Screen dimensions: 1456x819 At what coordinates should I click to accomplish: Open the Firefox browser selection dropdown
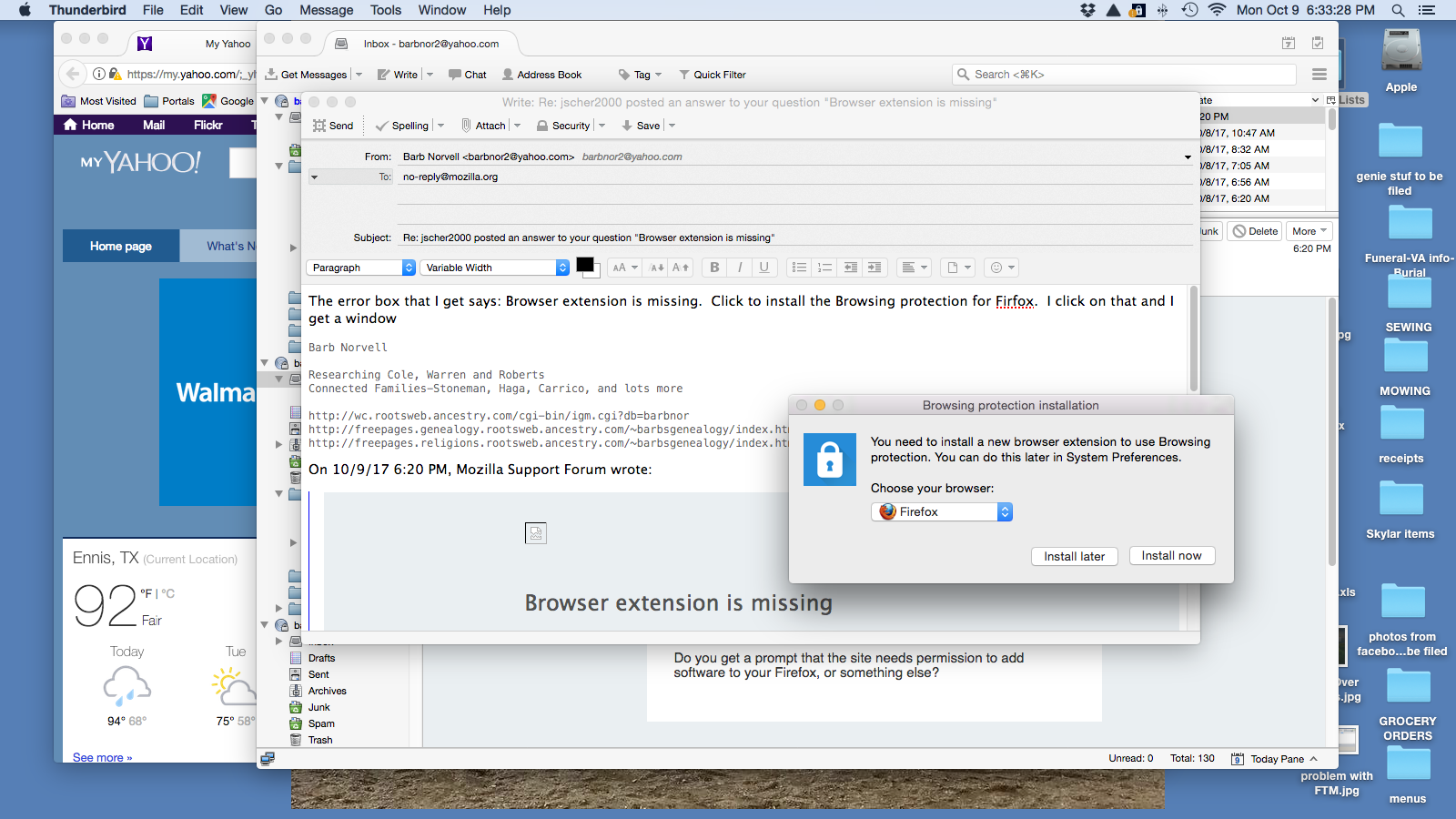[x=942, y=511]
